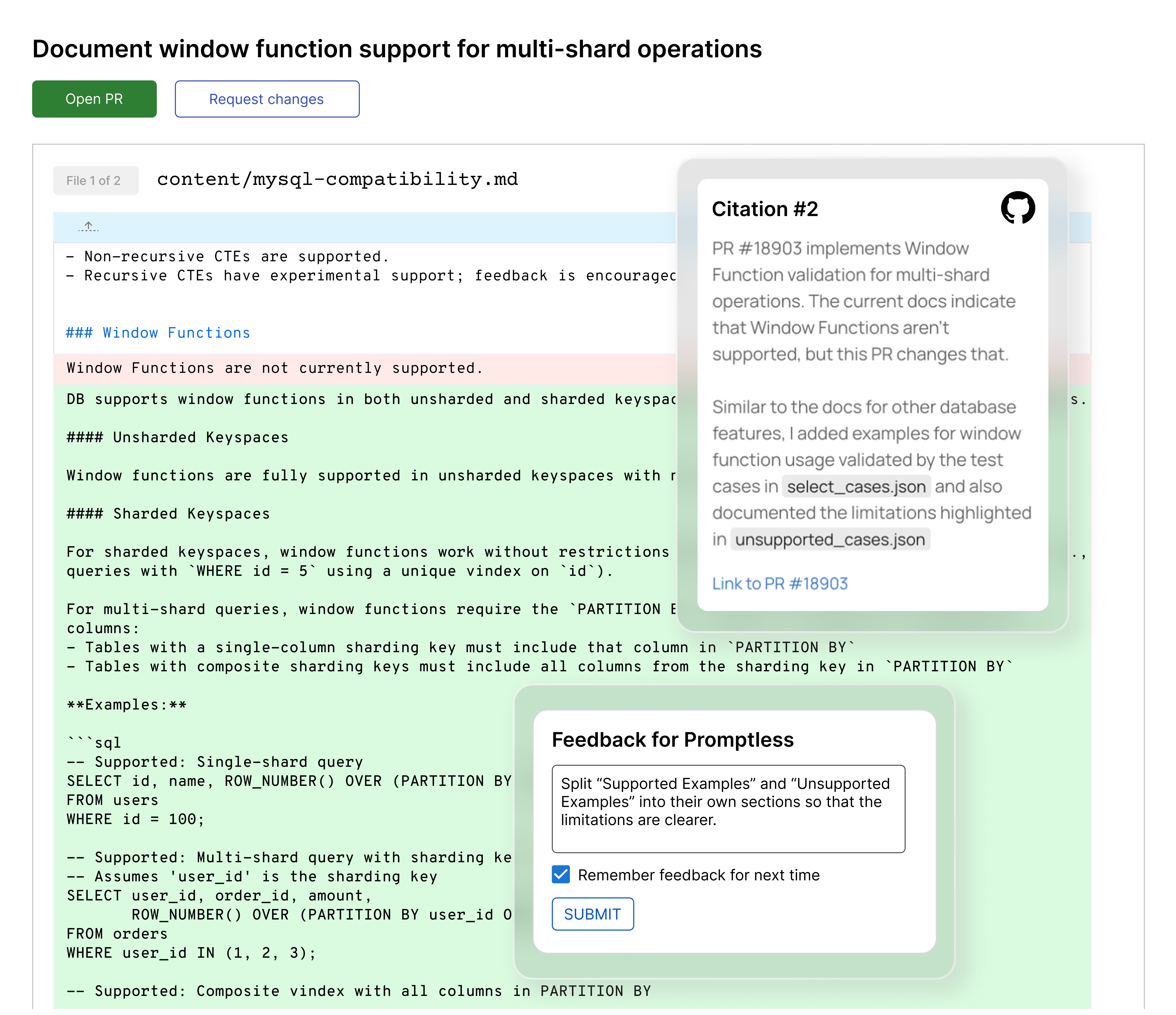Viewport: 1176px width, 1015px height.
Task: Click the Request changes button
Action: [x=267, y=99]
